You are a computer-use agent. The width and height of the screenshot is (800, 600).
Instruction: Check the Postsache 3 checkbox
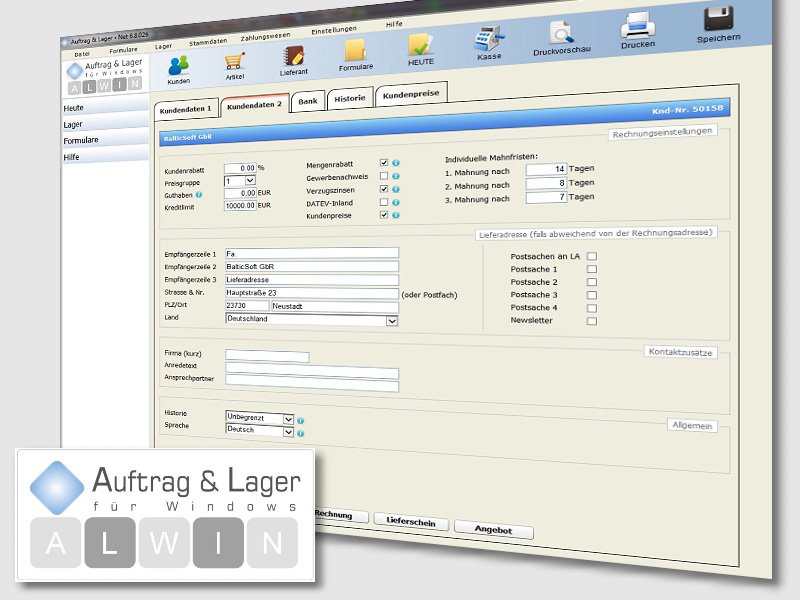click(592, 295)
